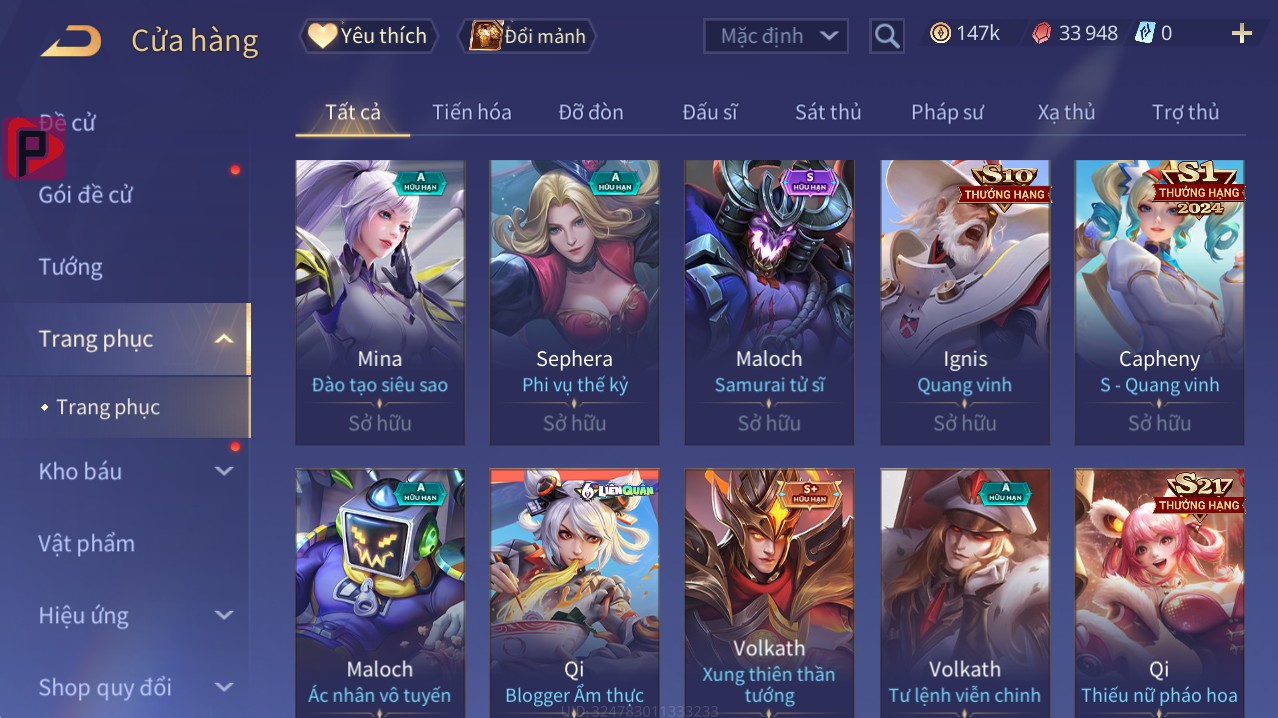This screenshot has width=1278, height=718.
Task: Switch to the Sát thủ tab
Action: [828, 112]
